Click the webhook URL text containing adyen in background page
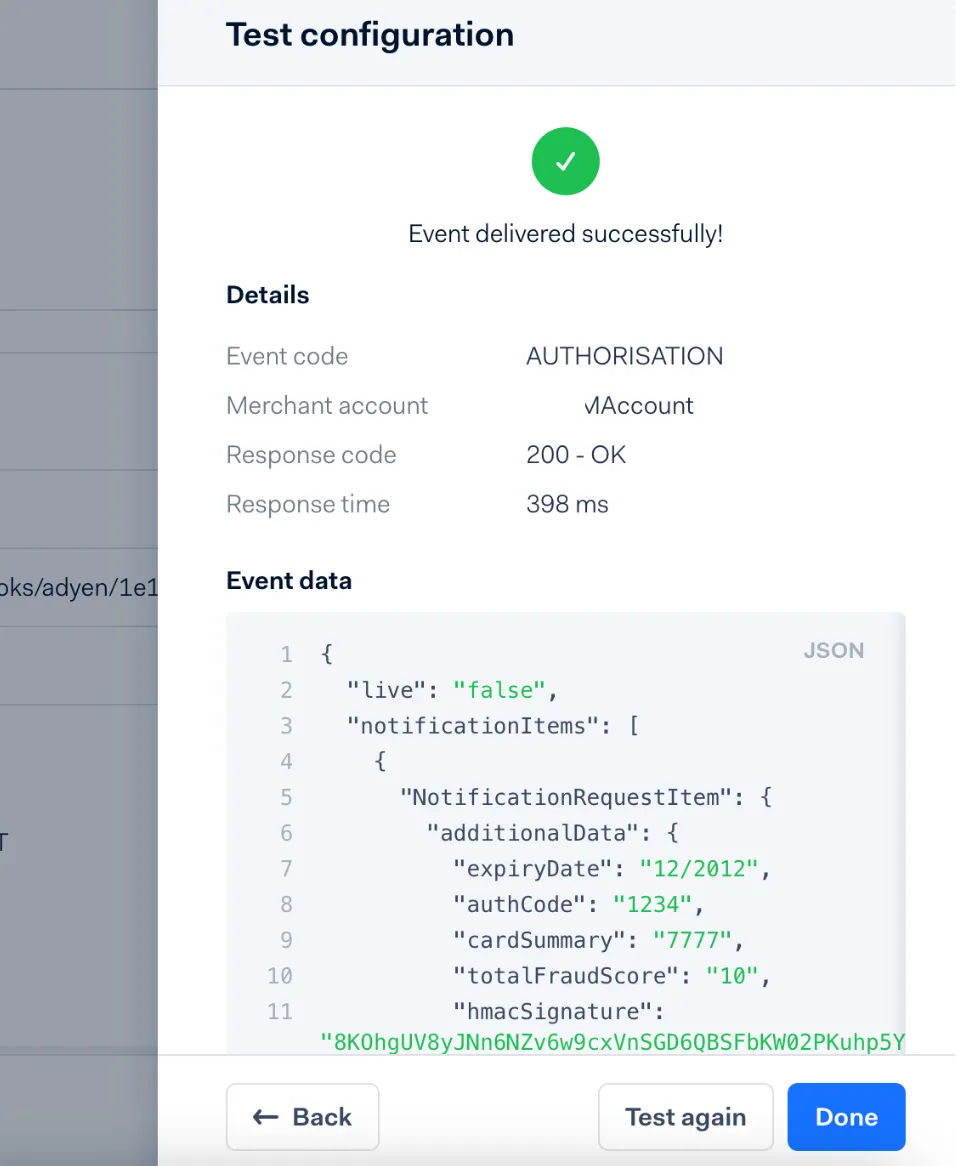This screenshot has height=1166, width=956. click(x=79, y=587)
